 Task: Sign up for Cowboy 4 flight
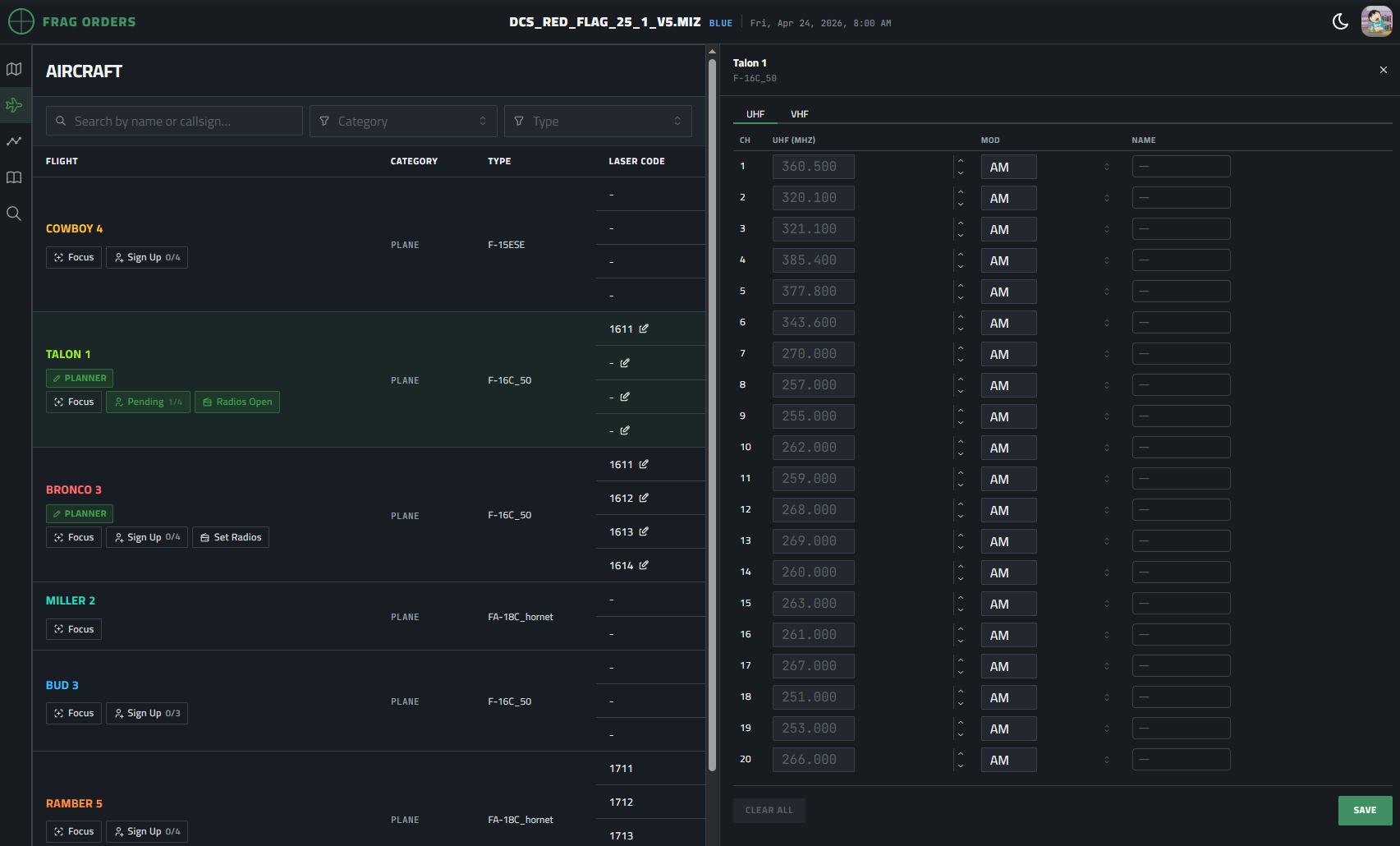point(147,257)
